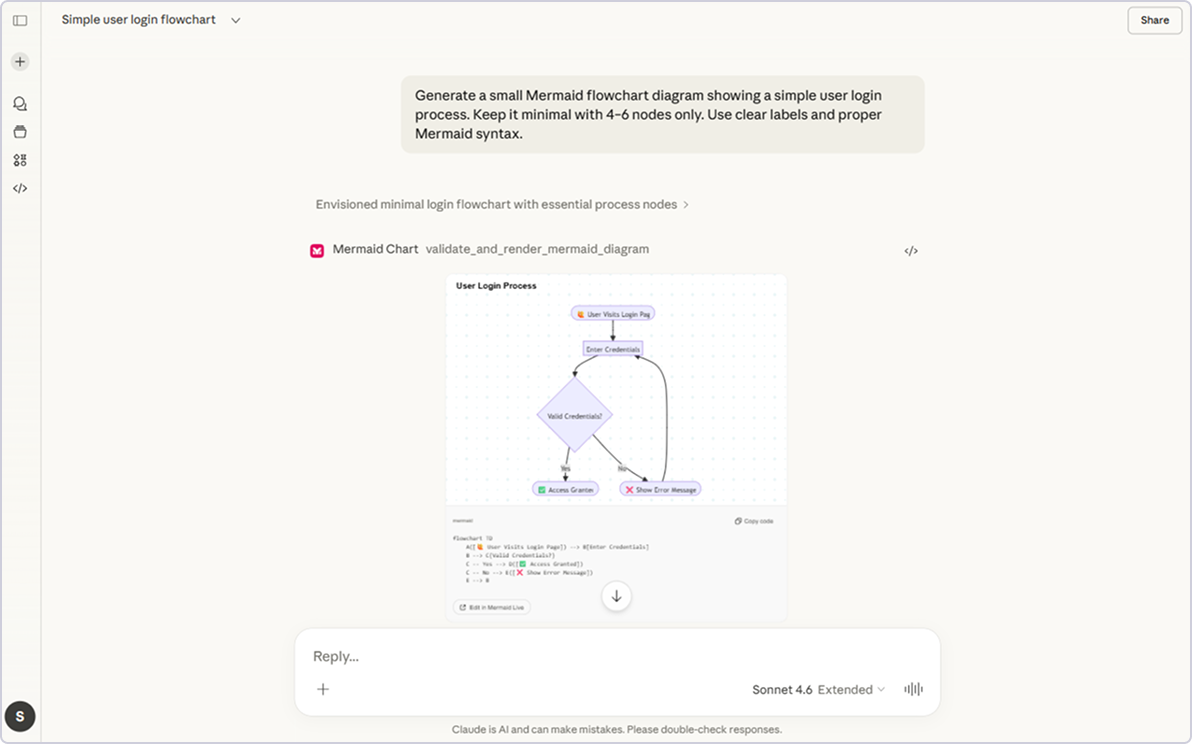1192x744 pixels.
Task: Click the user avatar S
Action: point(20,716)
